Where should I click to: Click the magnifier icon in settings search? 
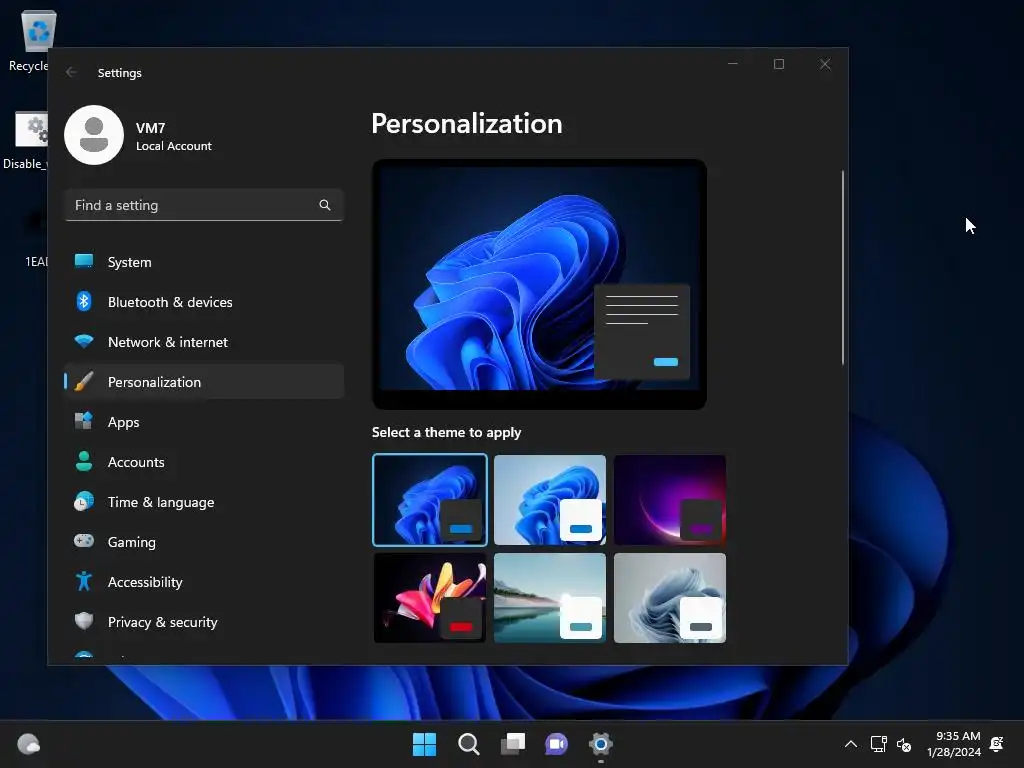[325, 205]
